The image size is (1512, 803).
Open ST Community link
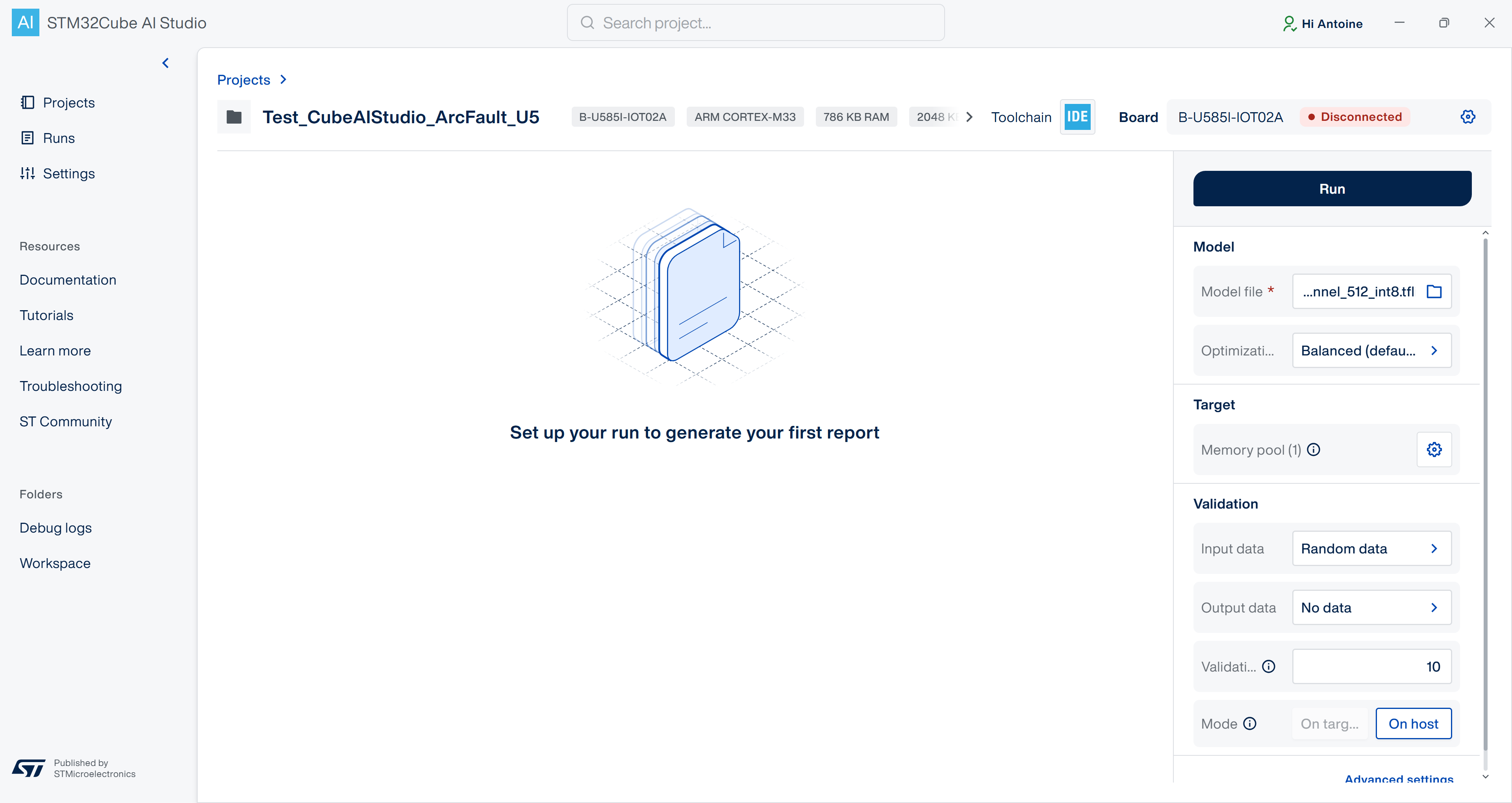pos(66,422)
